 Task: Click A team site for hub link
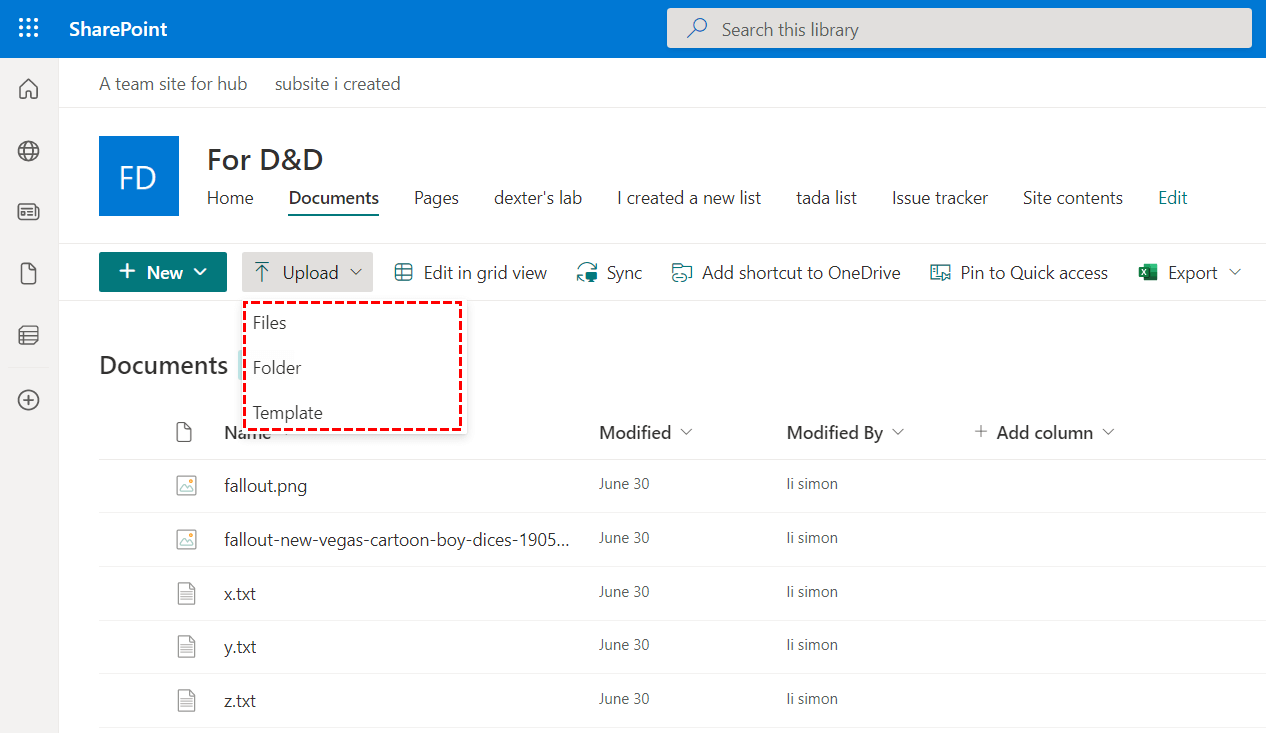point(173,84)
